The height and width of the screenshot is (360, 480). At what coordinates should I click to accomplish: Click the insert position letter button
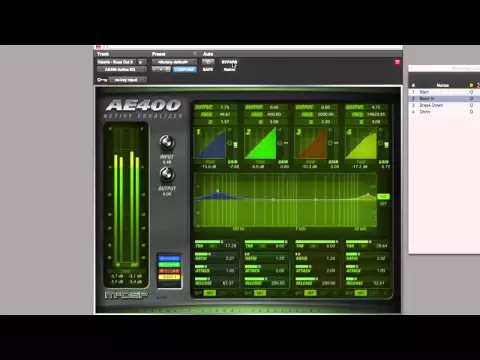(x=142, y=62)
